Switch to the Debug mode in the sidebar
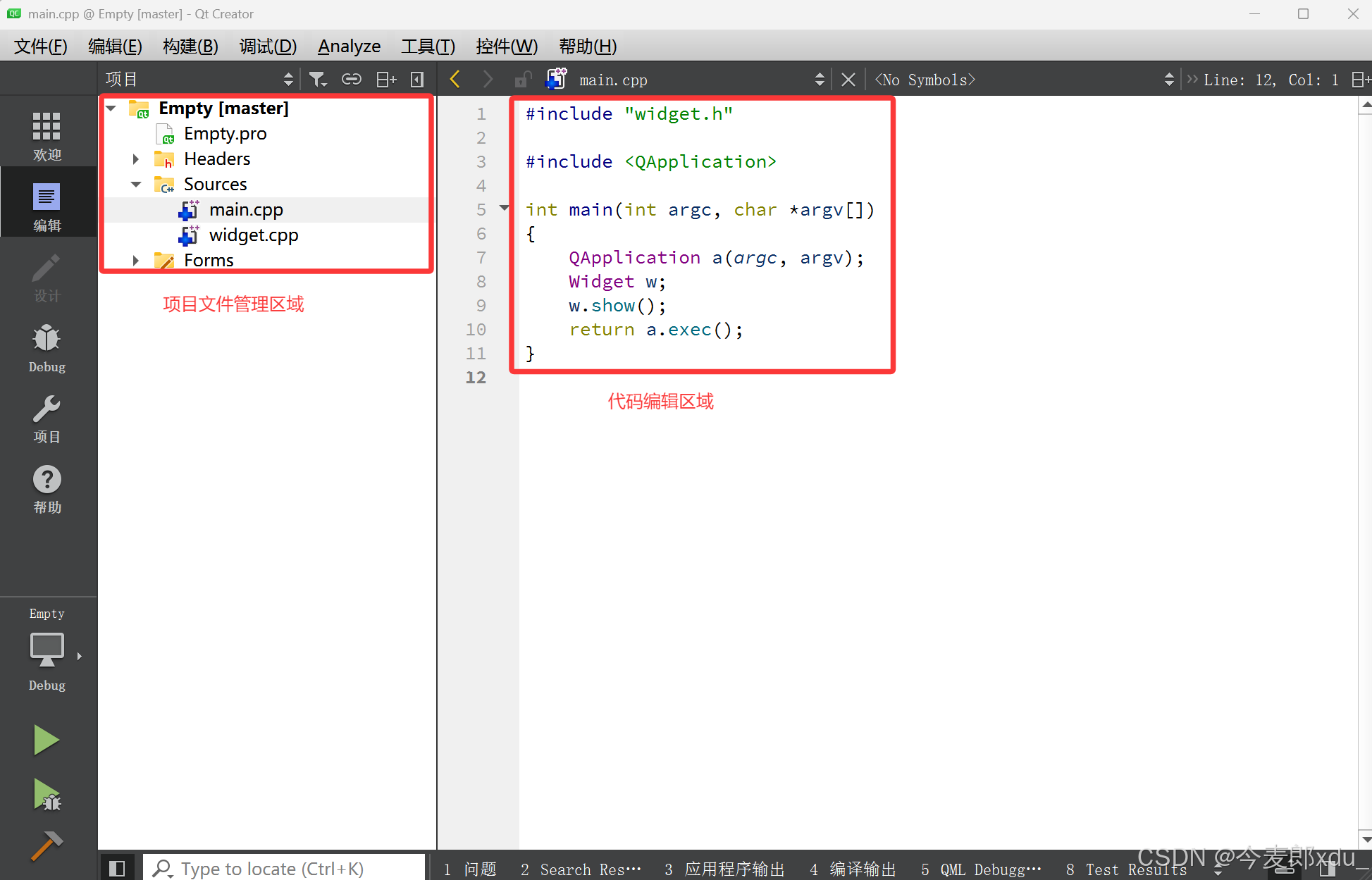Screen dimensions: 1372x880 point(47,347)
